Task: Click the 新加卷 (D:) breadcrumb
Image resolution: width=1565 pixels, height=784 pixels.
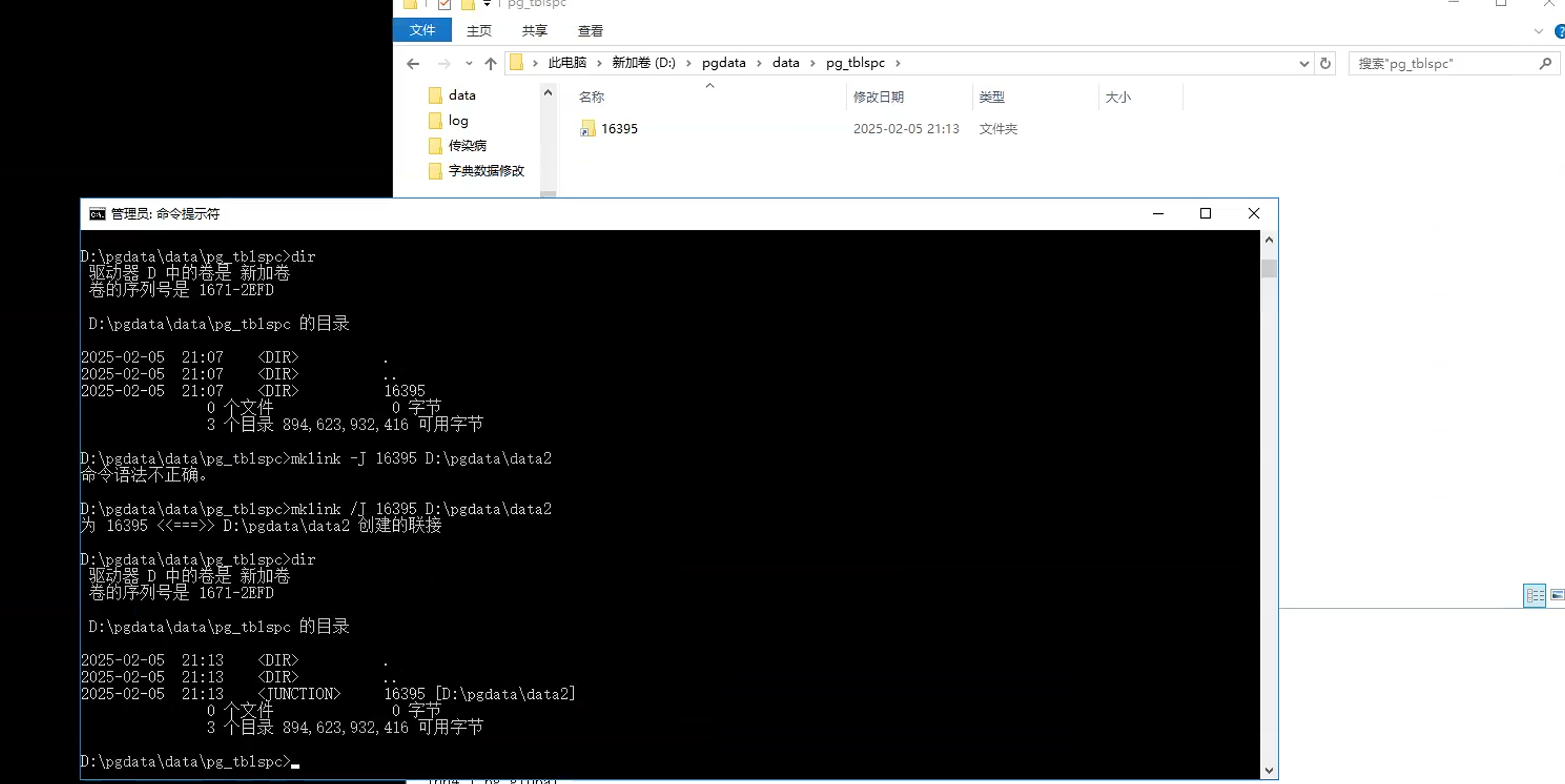Action: pos(643,63)
